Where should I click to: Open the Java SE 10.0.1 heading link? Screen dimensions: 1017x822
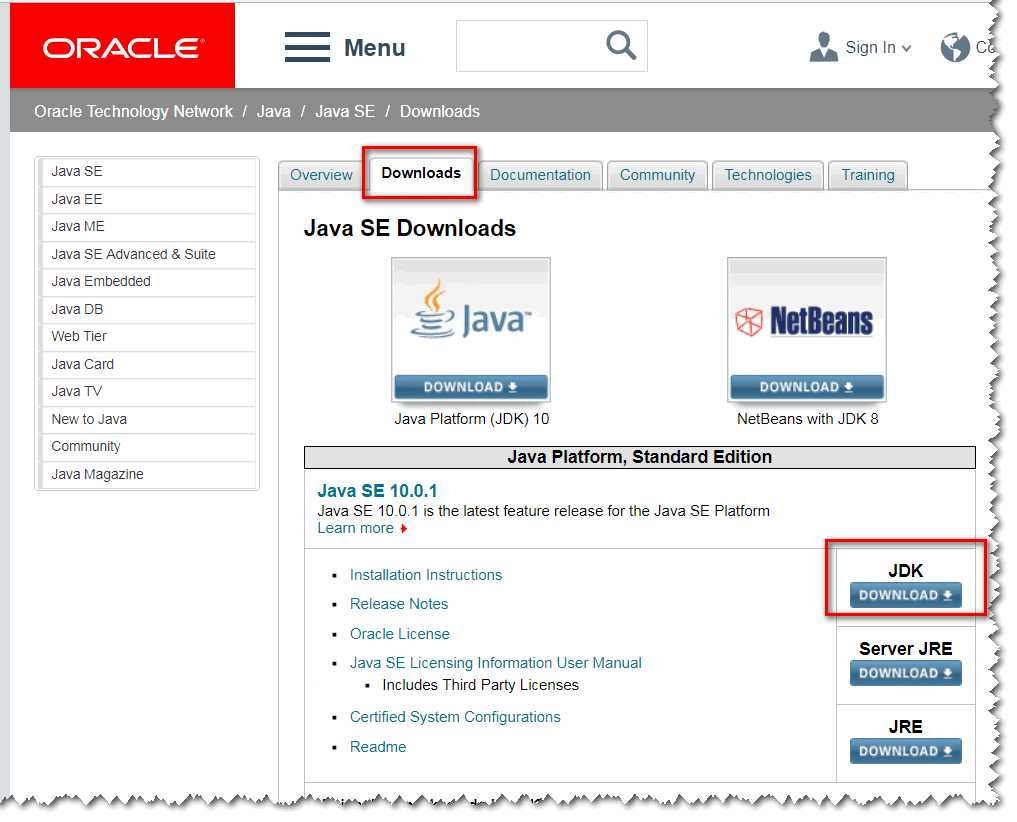click(377, 491)
